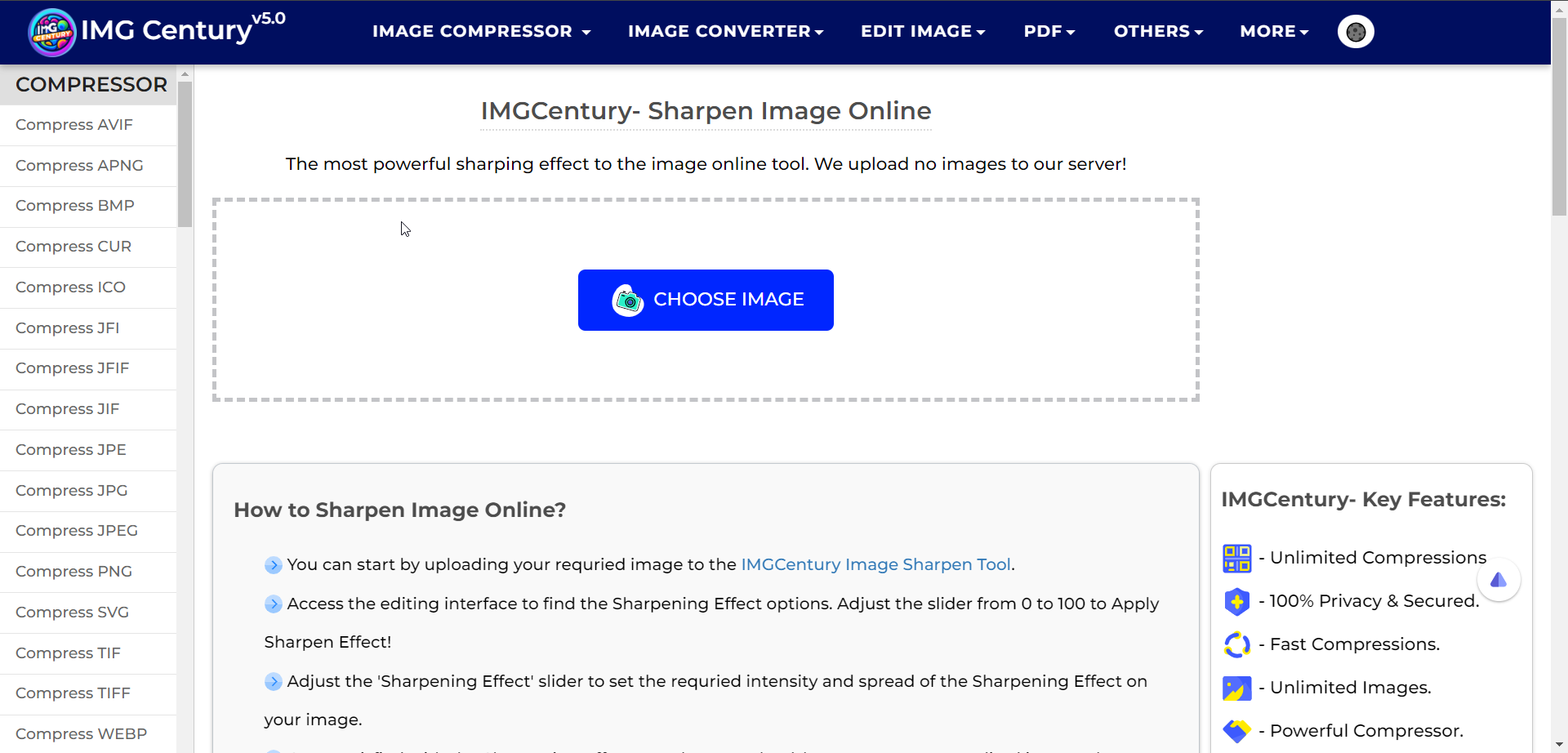Image resolution: width=1568 pixels, height=753 pixels.
Task: Click the CHOOSE IMAGE button
Action: pos(706,300)
